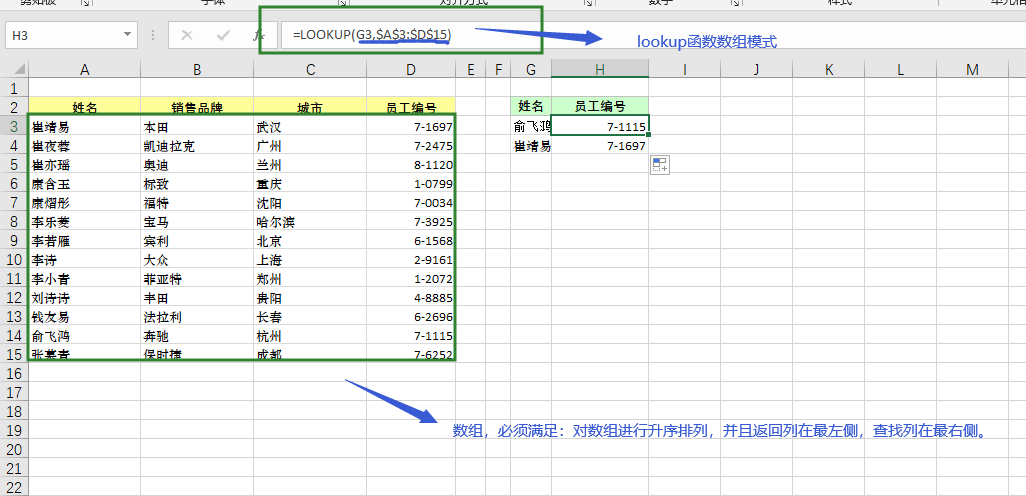
Task: Click cell H4 showing 7-1697
Action: tap(600, 145)
